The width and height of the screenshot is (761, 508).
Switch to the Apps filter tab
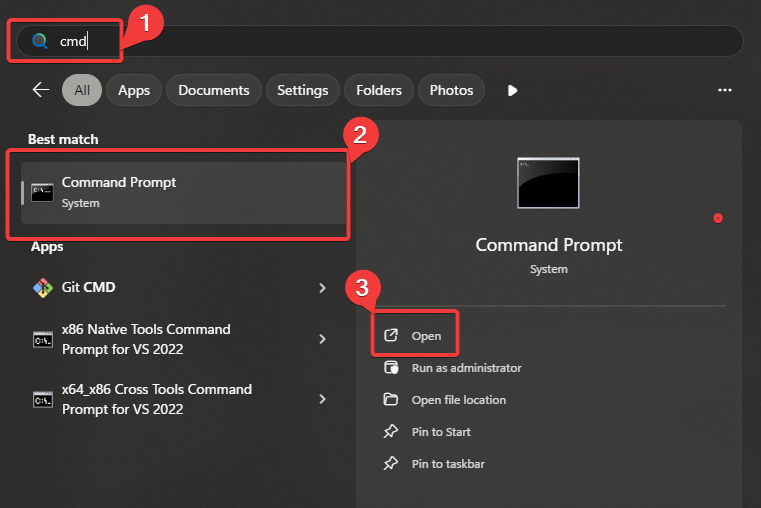[x=134, y=90]
